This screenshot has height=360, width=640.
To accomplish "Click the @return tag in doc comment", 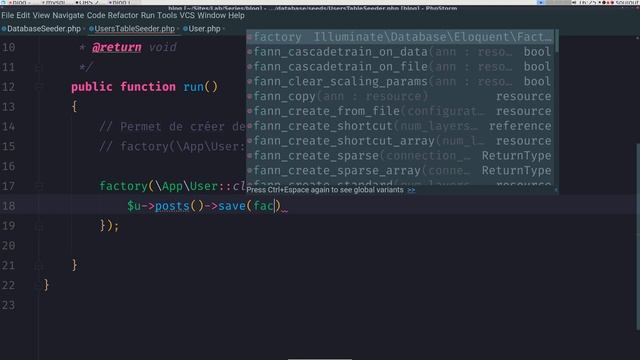I will [x=117, y=47].
